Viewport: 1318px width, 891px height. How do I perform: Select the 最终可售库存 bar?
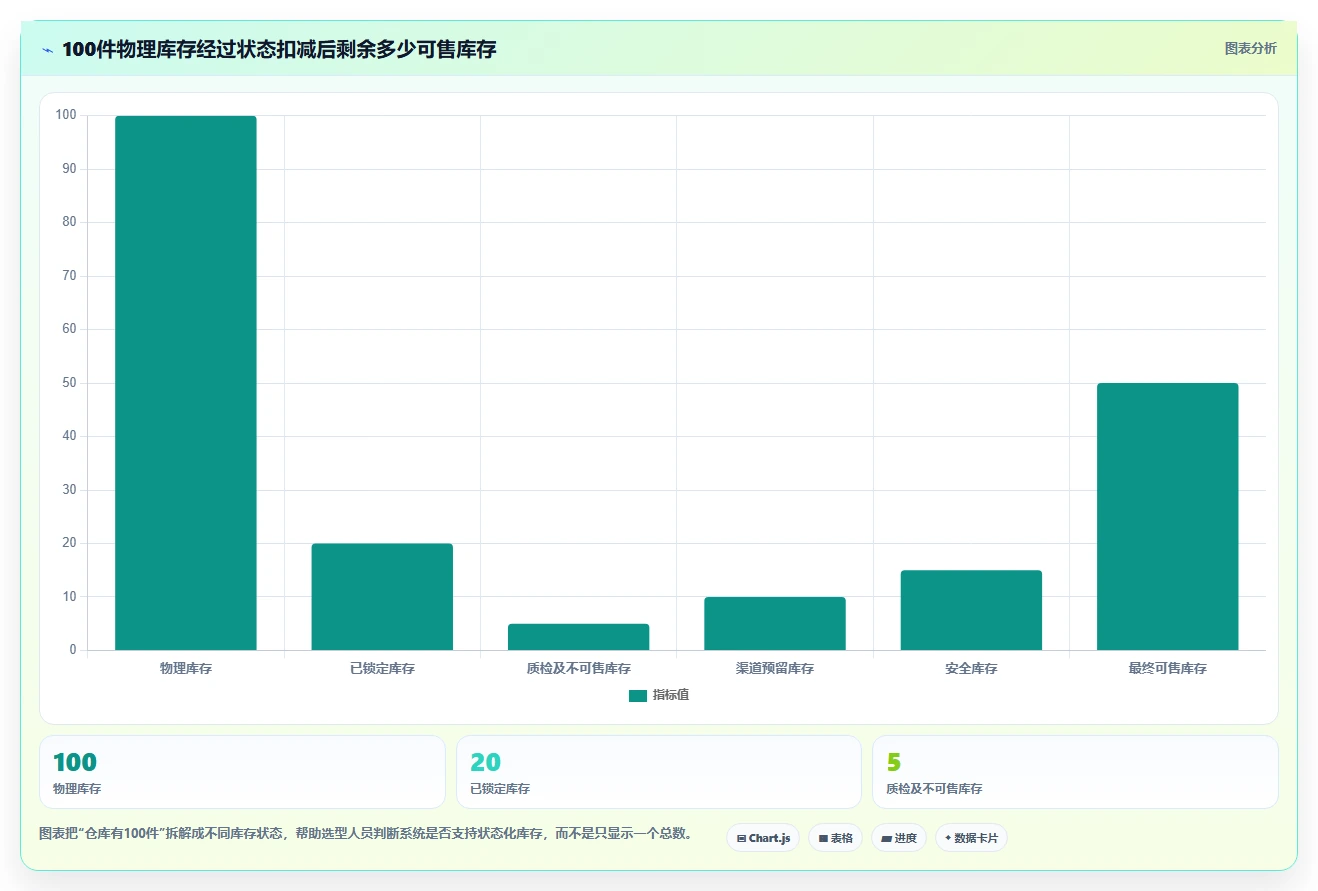(1167, 516)
